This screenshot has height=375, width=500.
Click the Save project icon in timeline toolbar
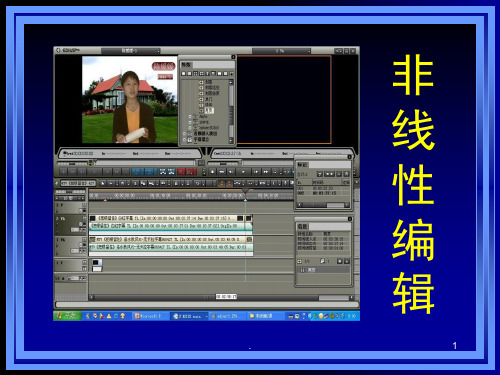(122, 183)
